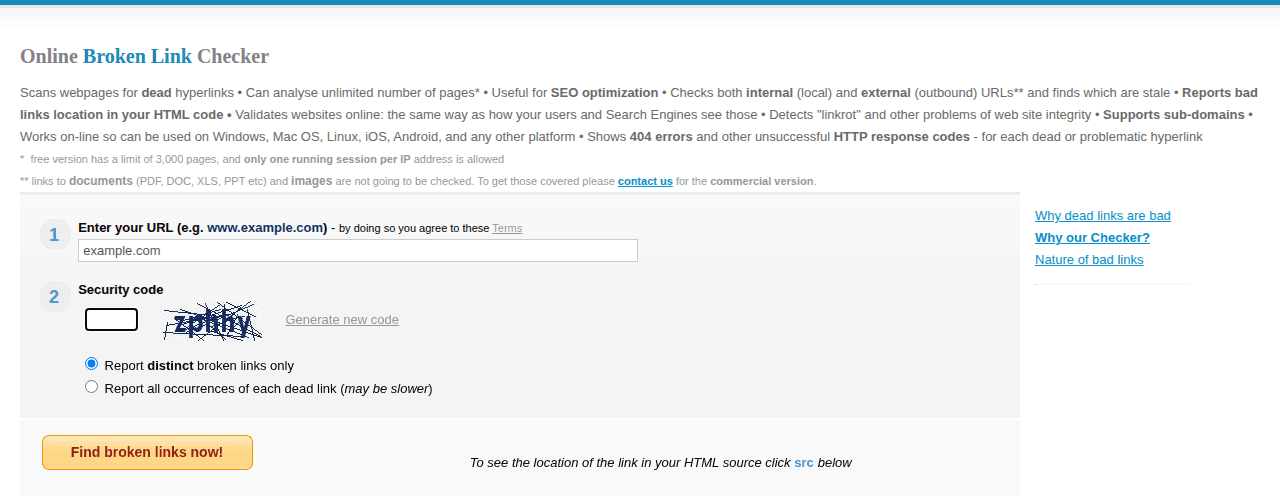Click the 'Security code' label

coord(121,290)
